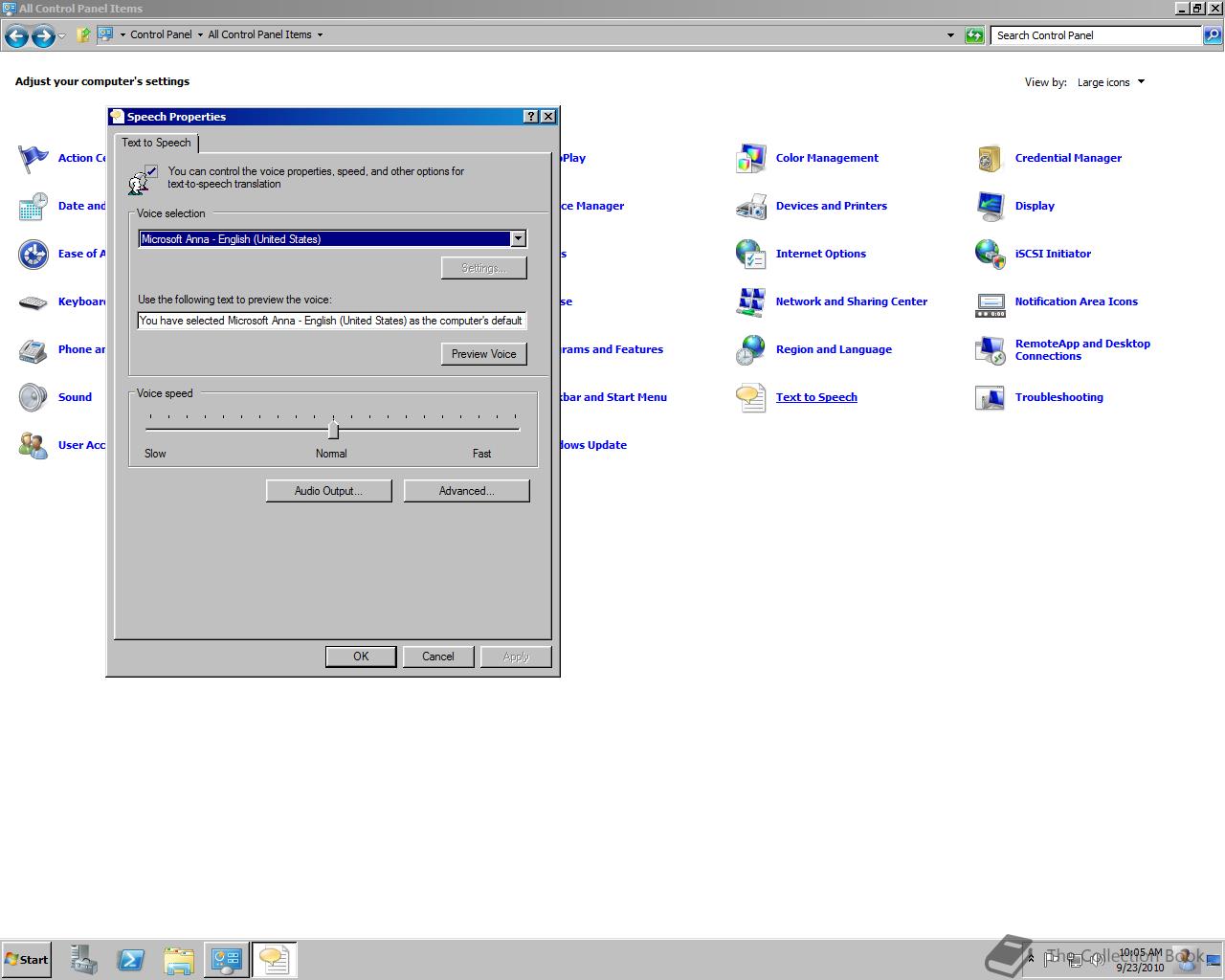Open the Sound speaker icon
1225x980 pixels.
(x=33, y=398)
